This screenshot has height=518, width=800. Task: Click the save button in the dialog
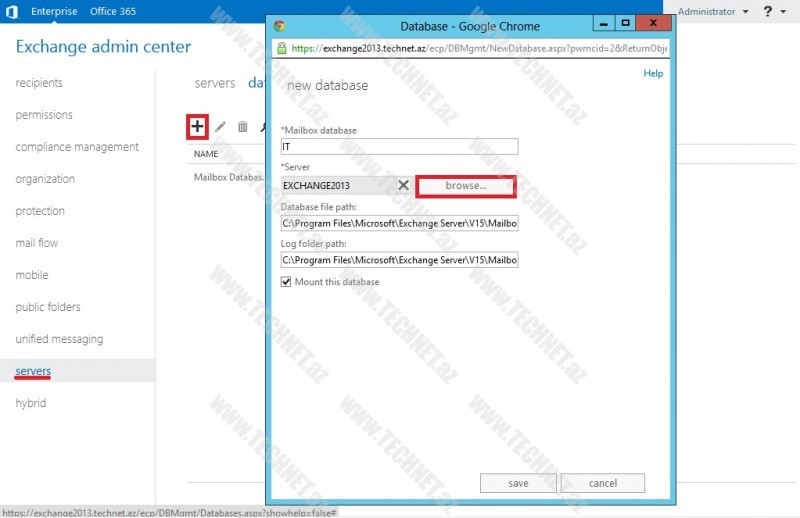click(518, 483)
